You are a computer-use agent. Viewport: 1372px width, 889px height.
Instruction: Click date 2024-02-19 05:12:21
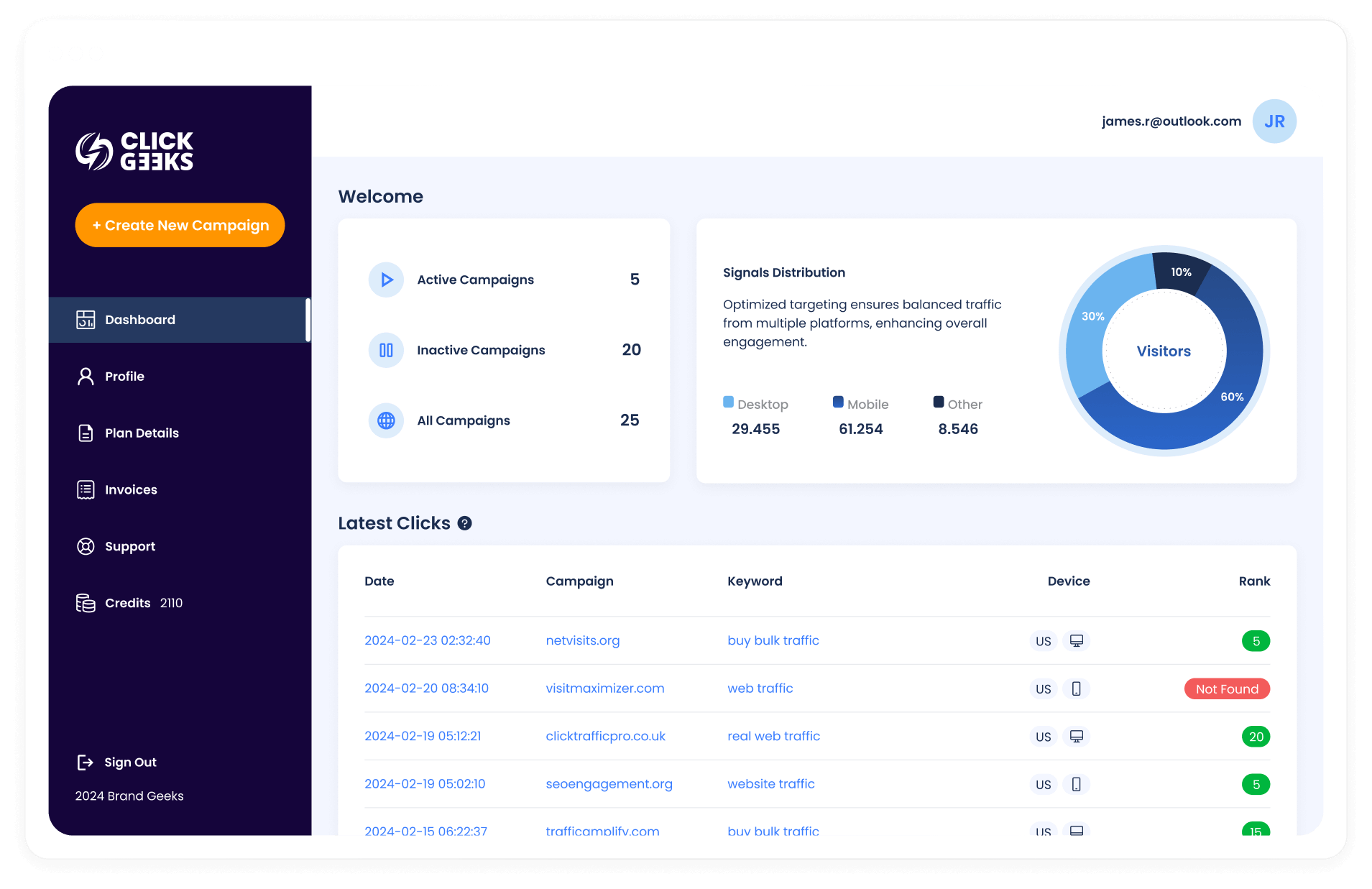423,736
